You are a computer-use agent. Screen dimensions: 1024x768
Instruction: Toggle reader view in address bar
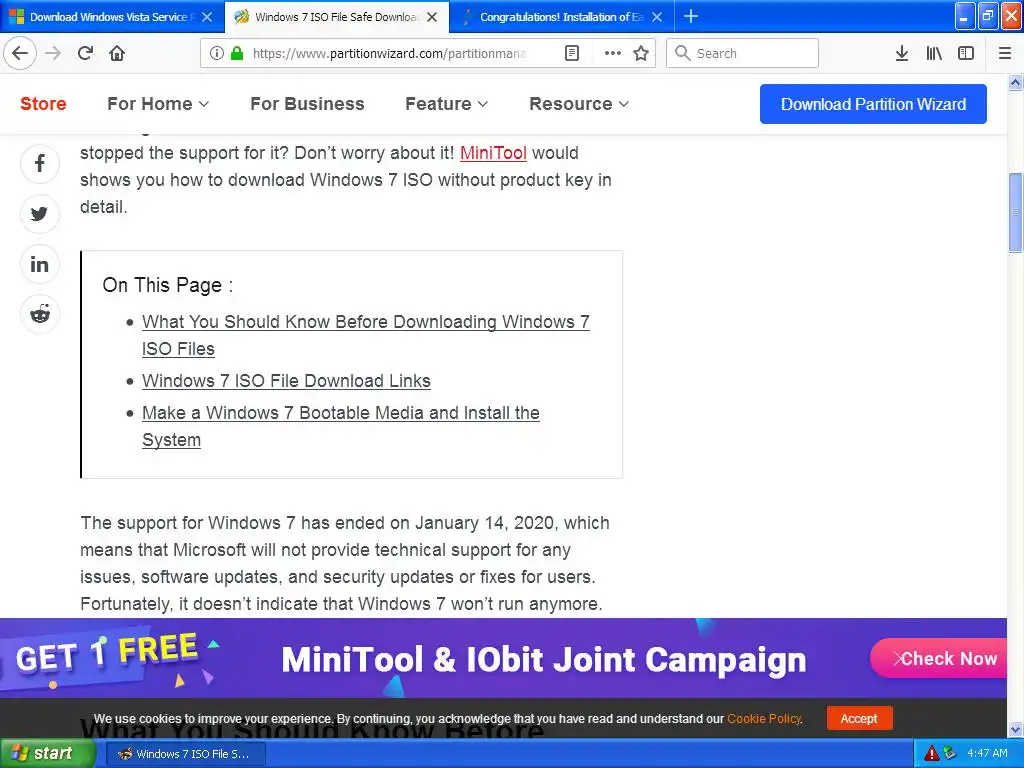coord(572,53)
